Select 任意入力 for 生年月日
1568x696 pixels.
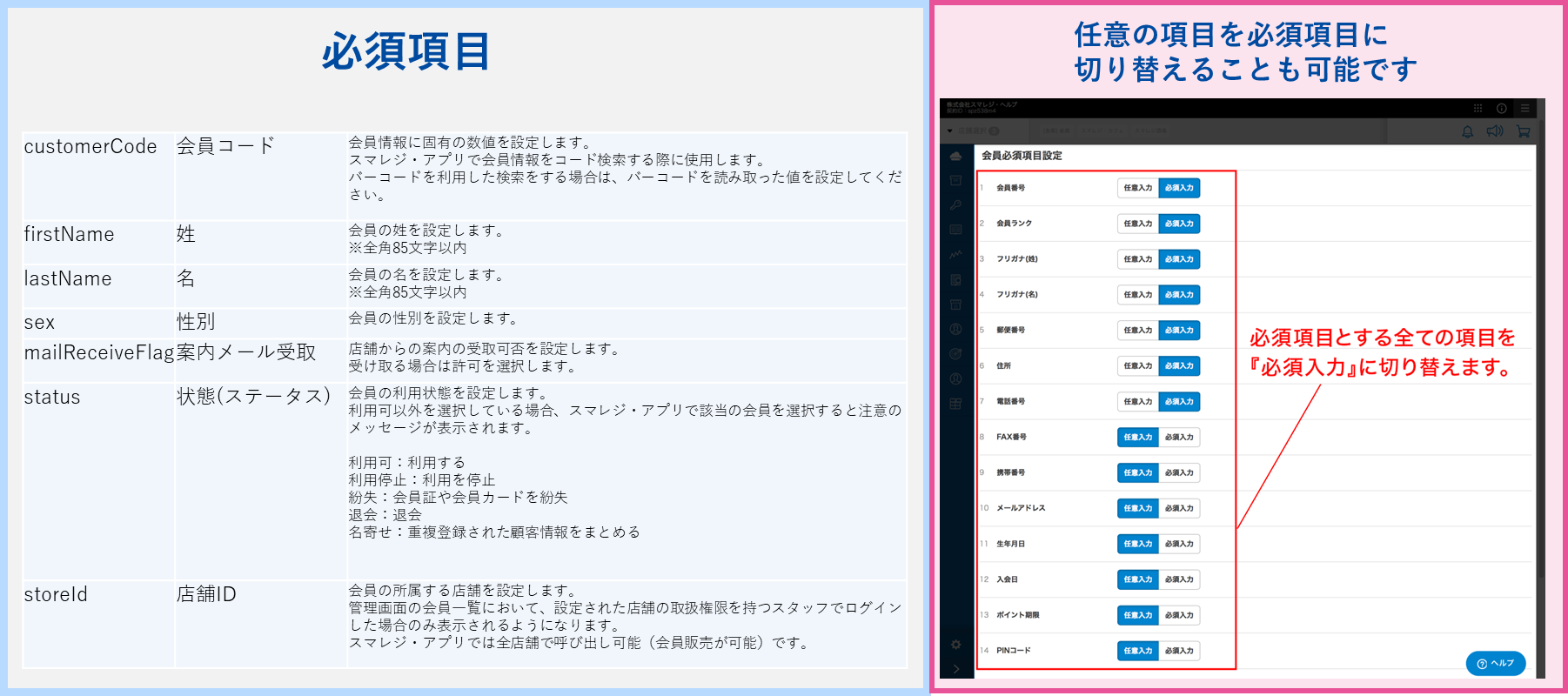pyautogui.click(x=1137, y=544)
